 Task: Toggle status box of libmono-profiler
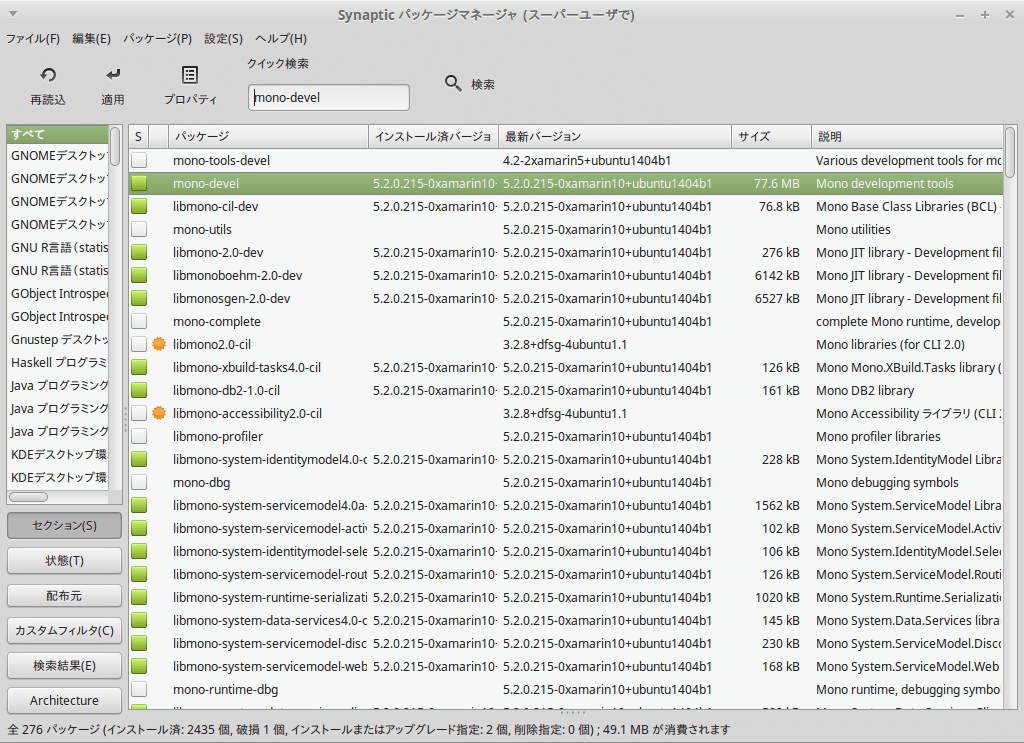click(138, 436)
